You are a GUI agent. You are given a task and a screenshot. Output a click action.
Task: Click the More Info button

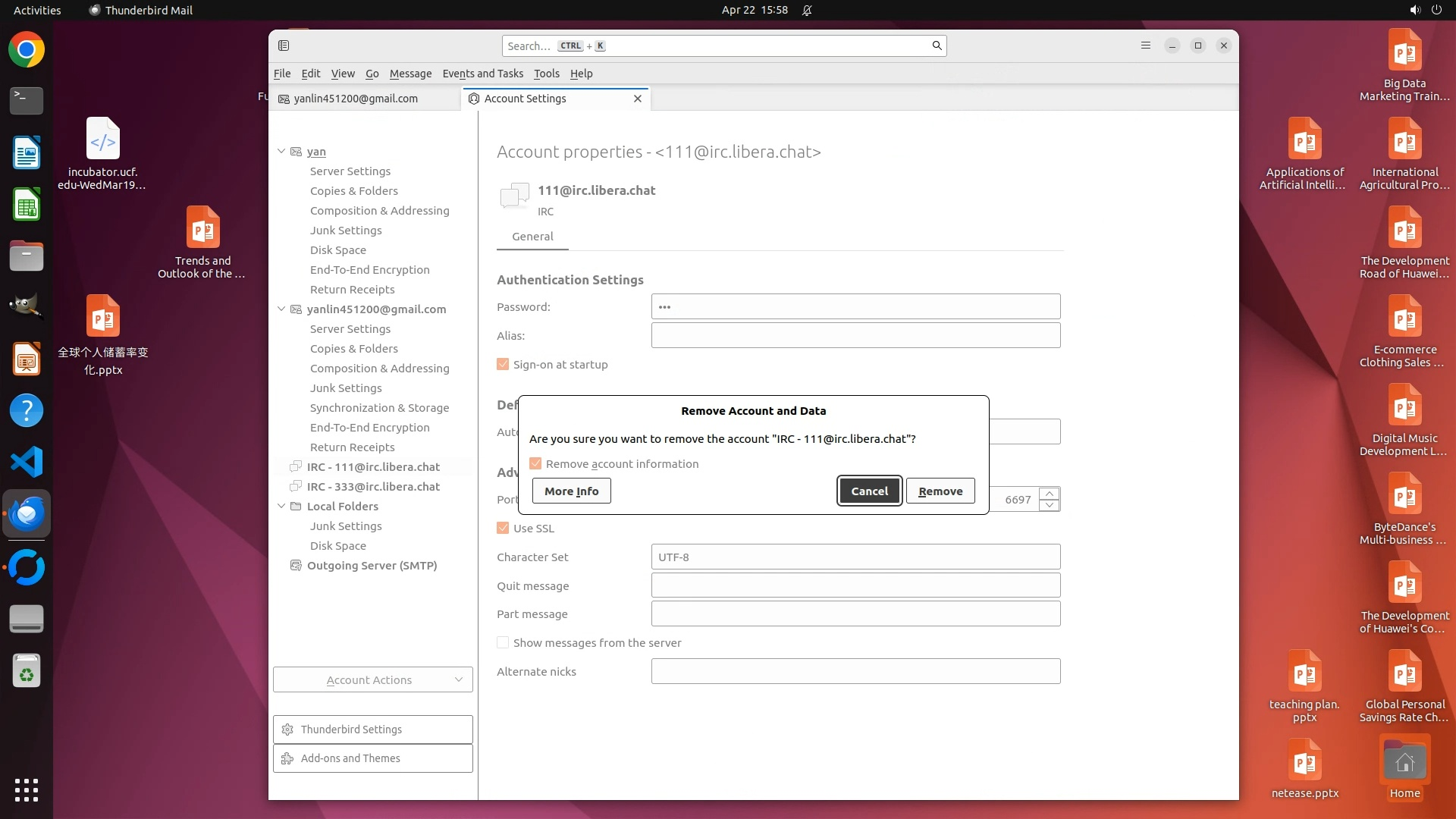pos(571,491)
